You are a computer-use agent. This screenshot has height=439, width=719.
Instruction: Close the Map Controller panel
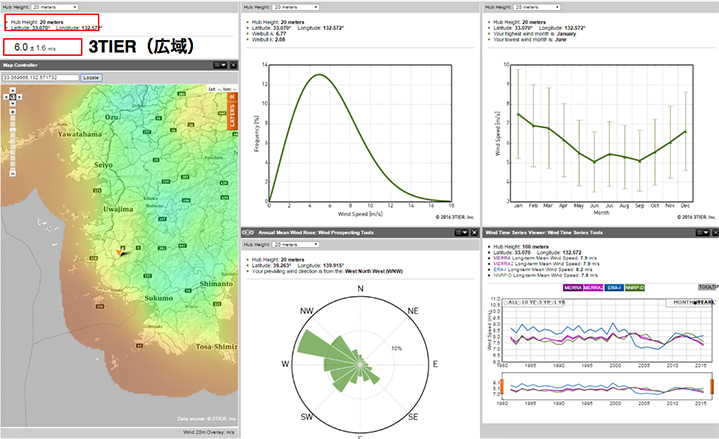click(x=233, y=65)
